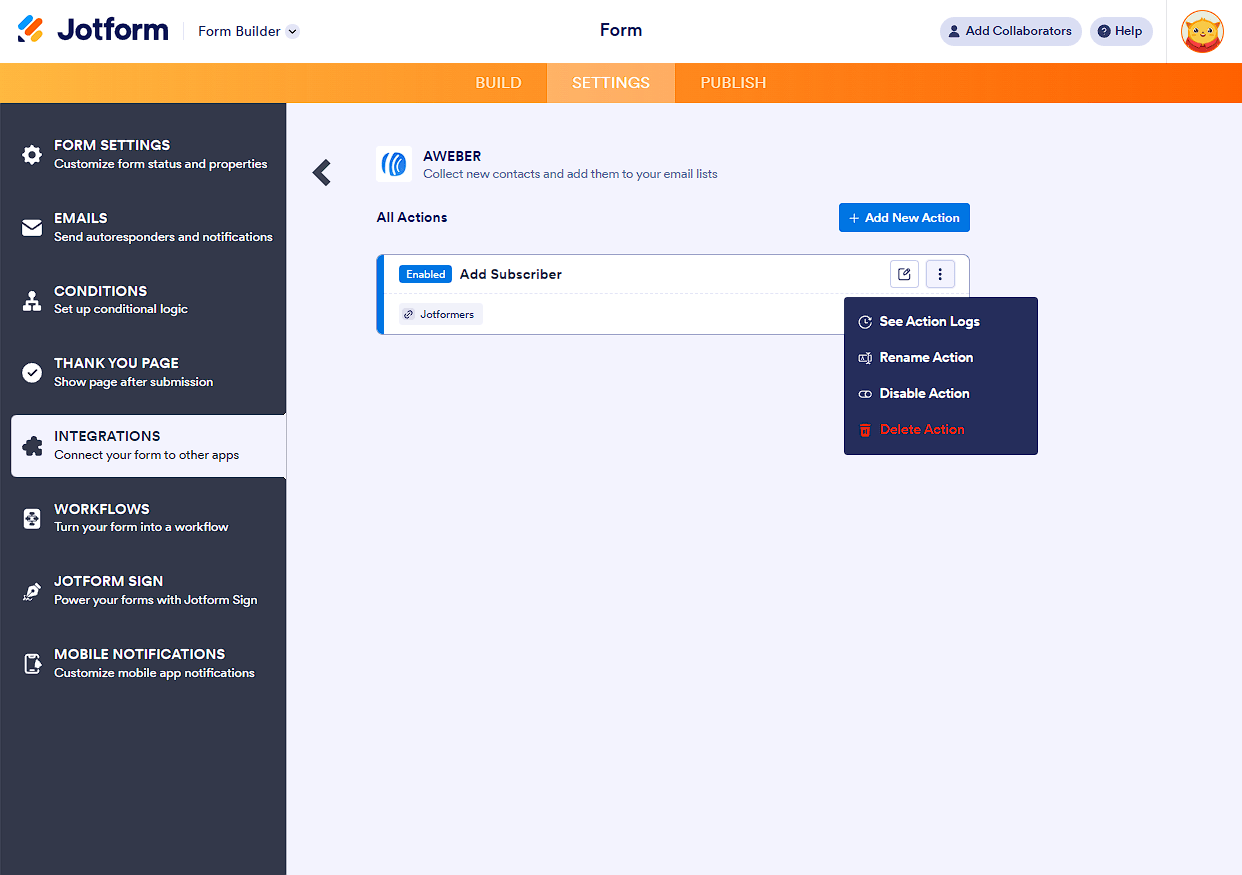Click the link icon in Jotformers tag
Screen dimensions: 1242x875
(x=408, y=314)
